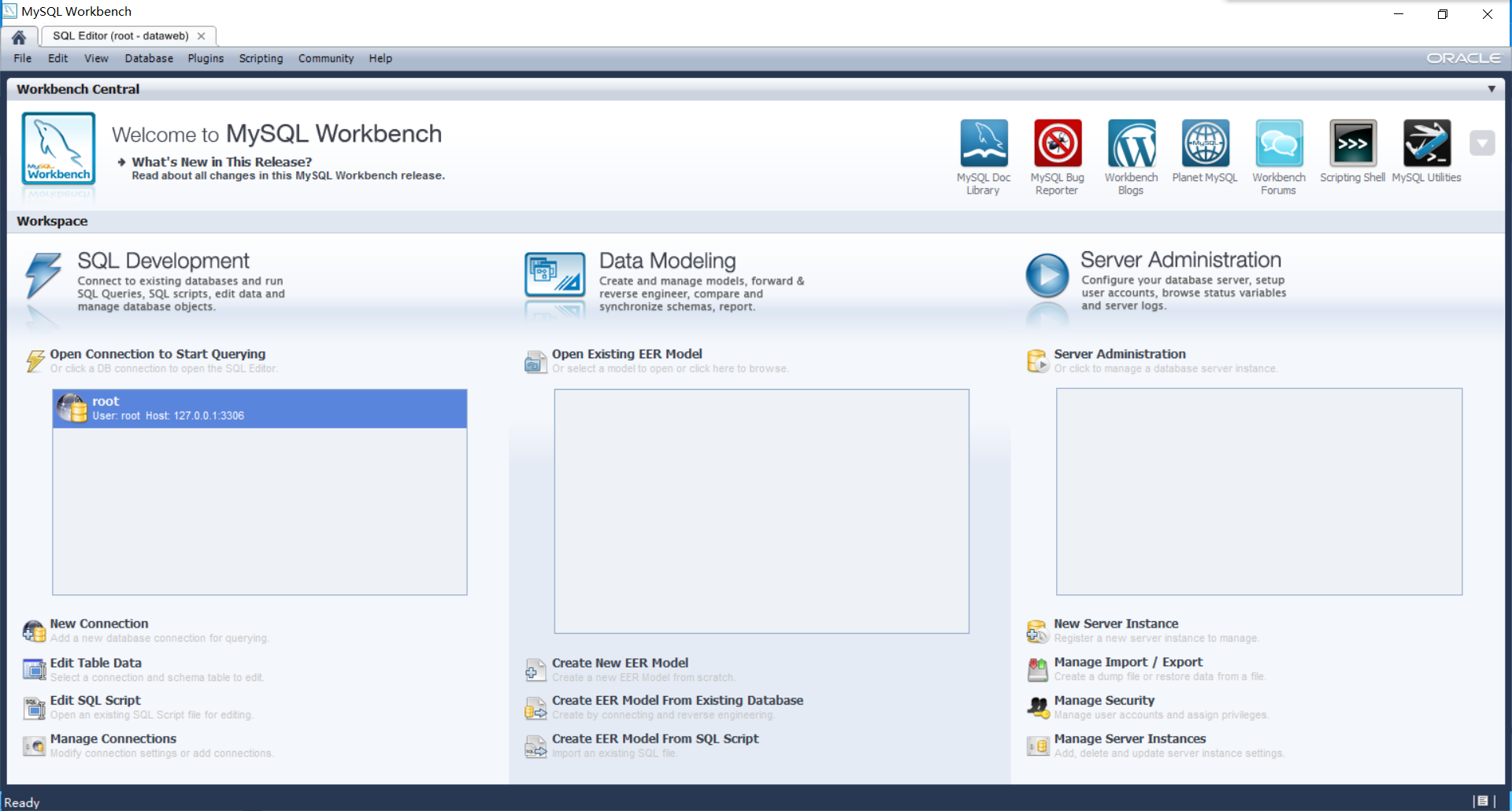The image size is (1512, 811).
Task: Open What's New in This Release link
Action: [x=221, y=161]
